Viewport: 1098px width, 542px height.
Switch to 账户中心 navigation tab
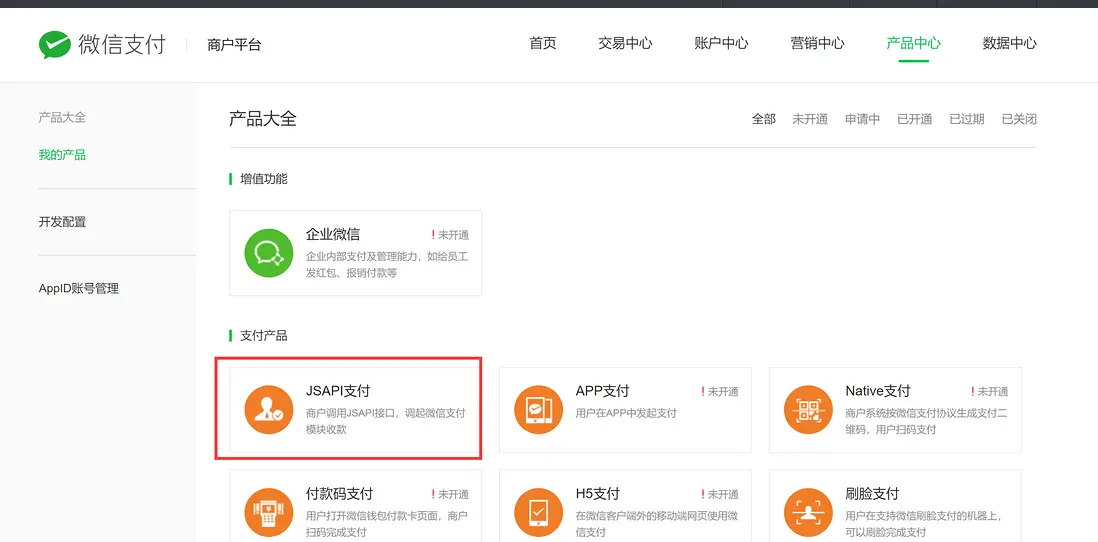pos(721,43)
